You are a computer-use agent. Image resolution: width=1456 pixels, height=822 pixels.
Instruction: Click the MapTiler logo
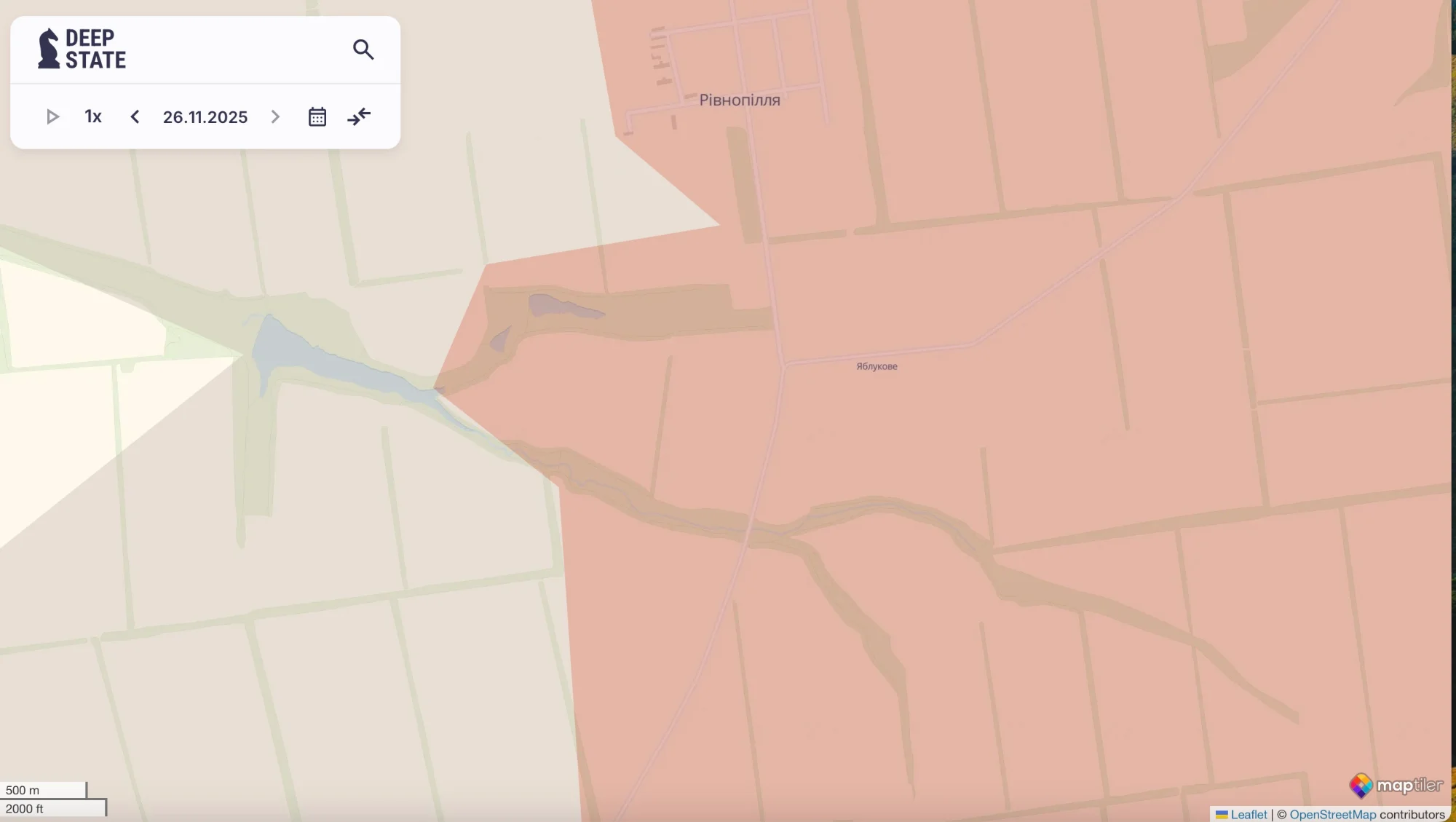coord(1396,786)
